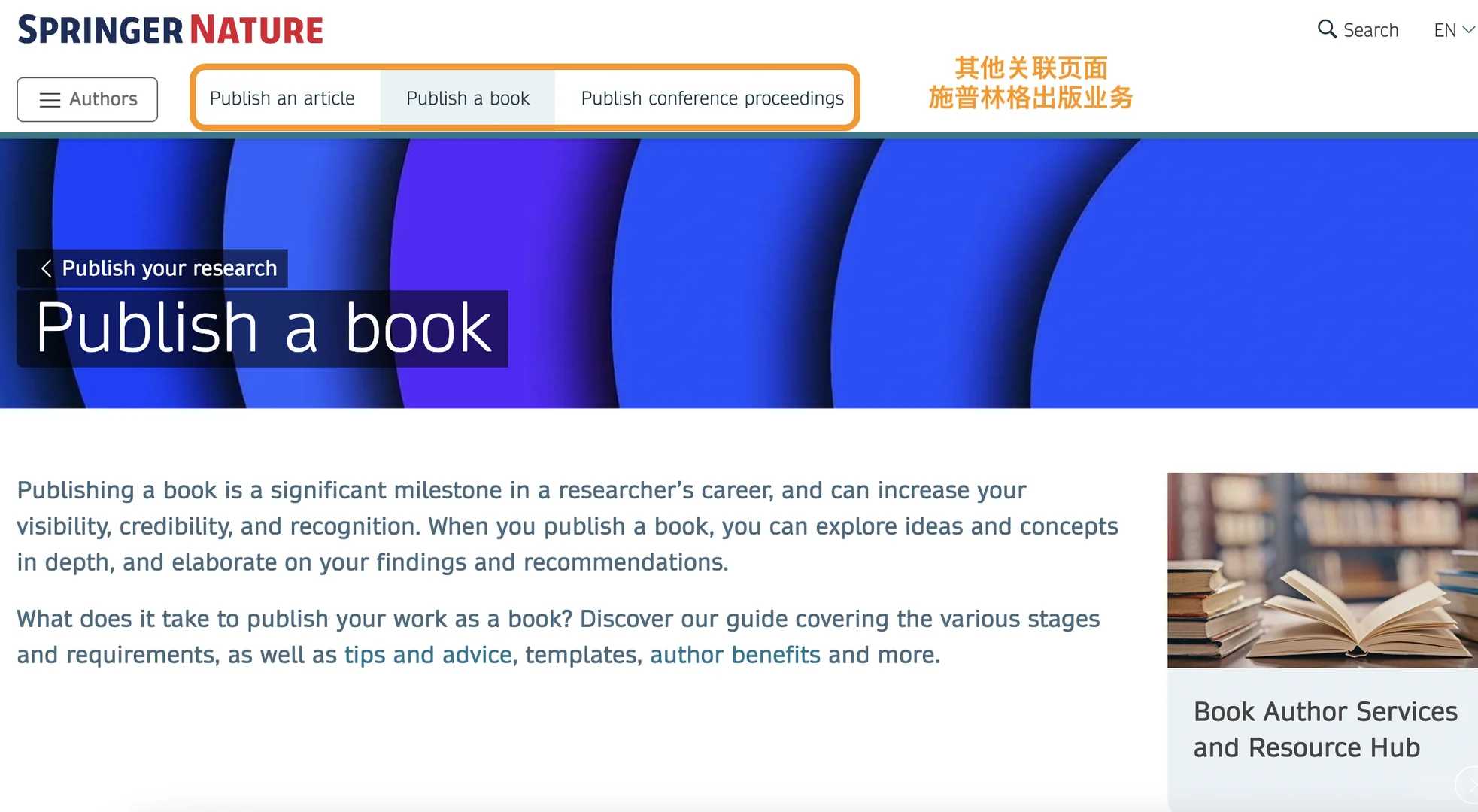Go back to Publish your research
Viewport: 1478px width, 812px height.
click(x=168, y=268)
